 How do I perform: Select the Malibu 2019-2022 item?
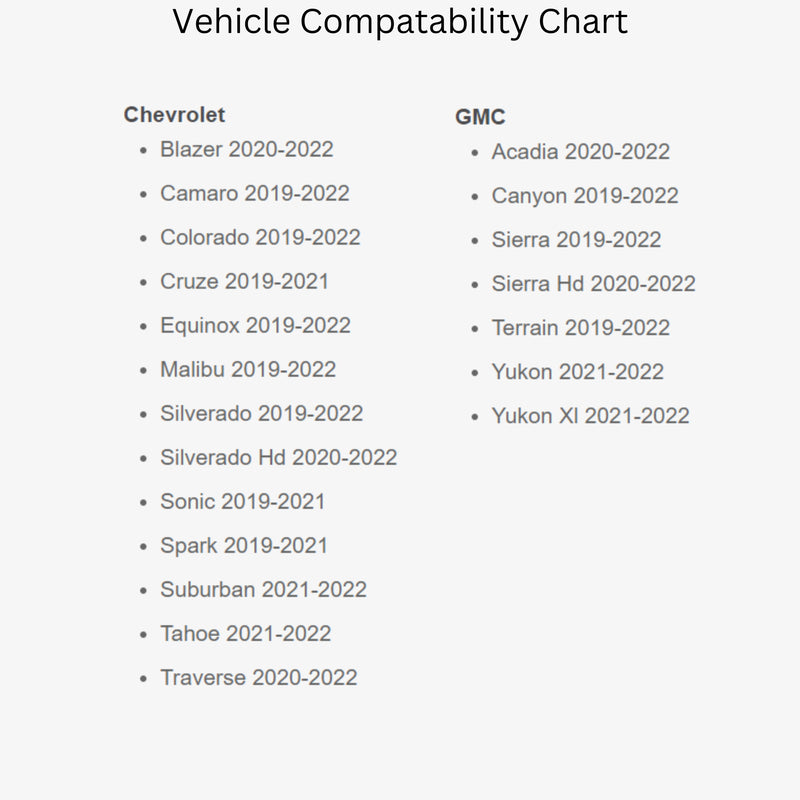[x=248, y=370]
